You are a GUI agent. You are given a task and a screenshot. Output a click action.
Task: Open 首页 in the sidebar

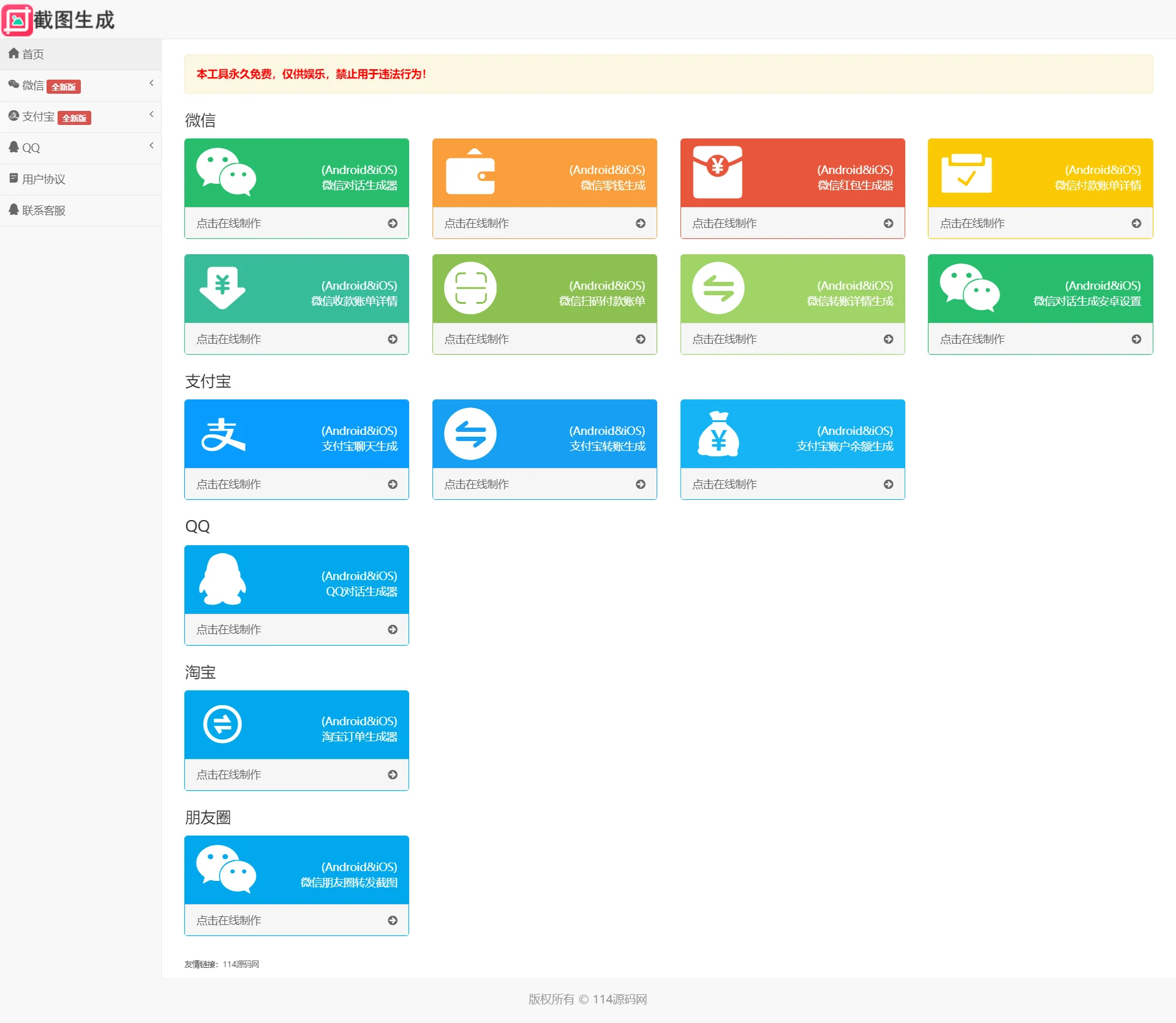pos(33,55)
